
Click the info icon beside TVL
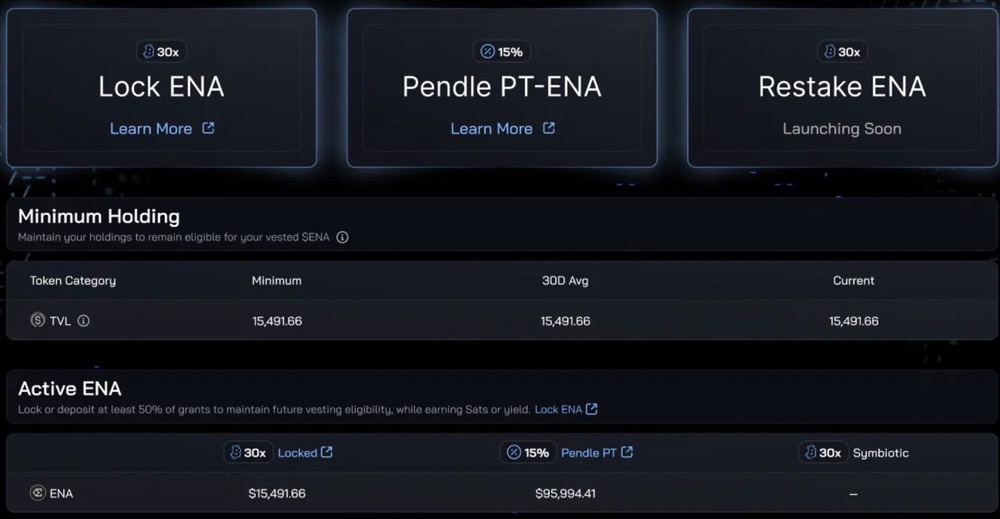[84, 321]
